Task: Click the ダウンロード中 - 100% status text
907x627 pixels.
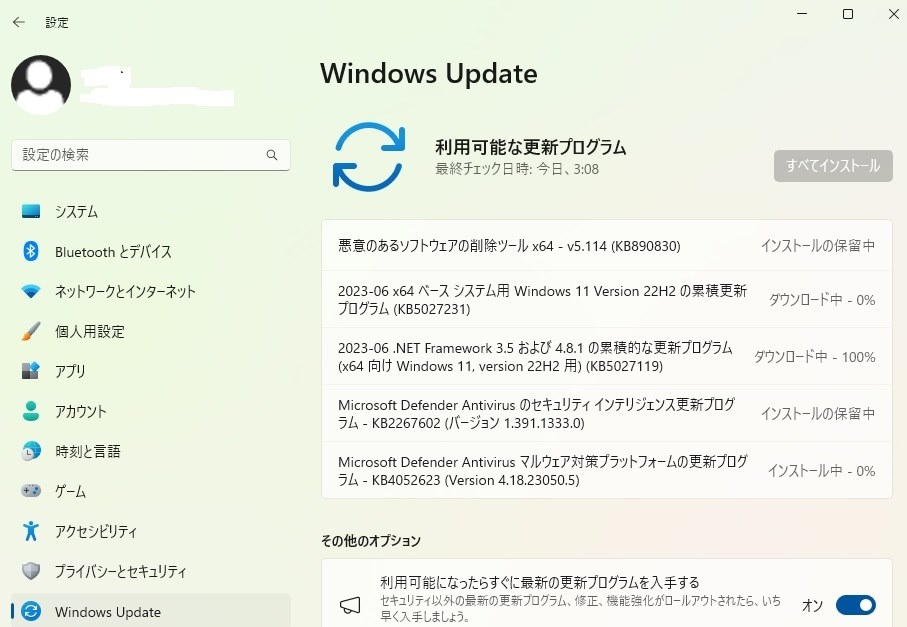Action: click(x=814, y=357)
